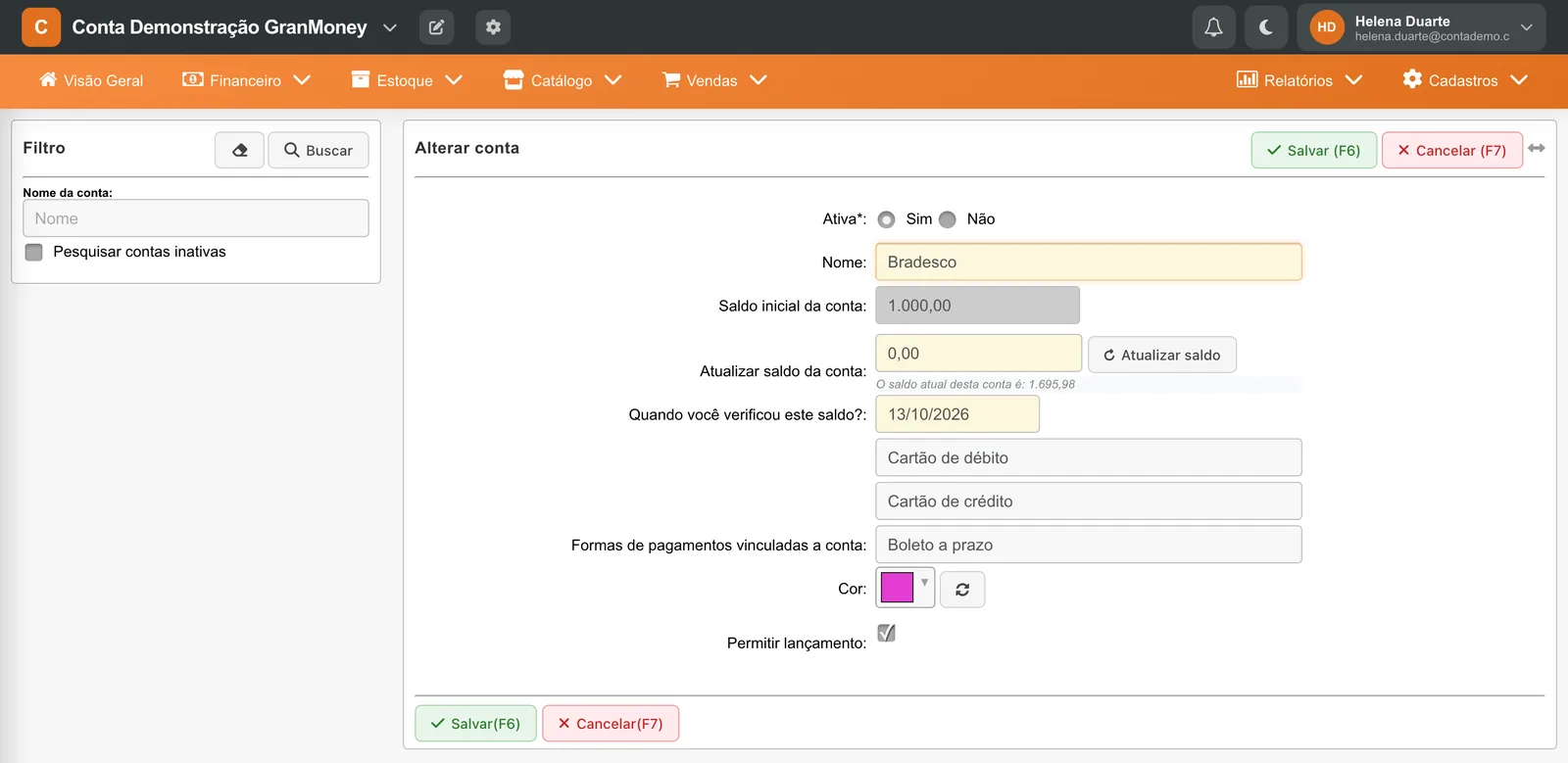Image resolution: width=1568 pixels, height=763 pixels.
Task: Reset color with the refresh icon button
Action: tap(962, 590)
